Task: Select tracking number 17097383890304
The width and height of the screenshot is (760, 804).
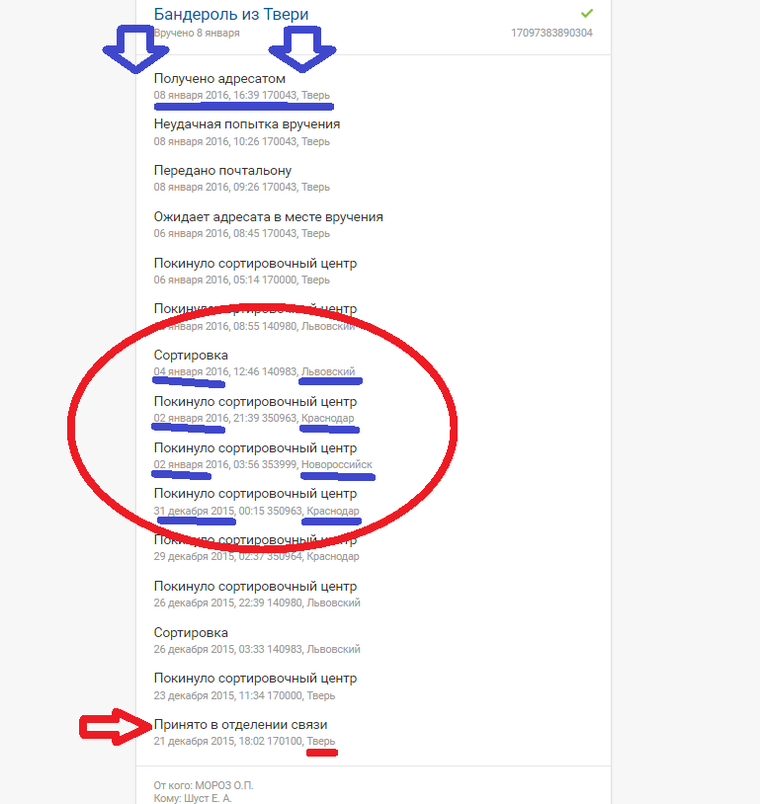Action: point(552,33)
